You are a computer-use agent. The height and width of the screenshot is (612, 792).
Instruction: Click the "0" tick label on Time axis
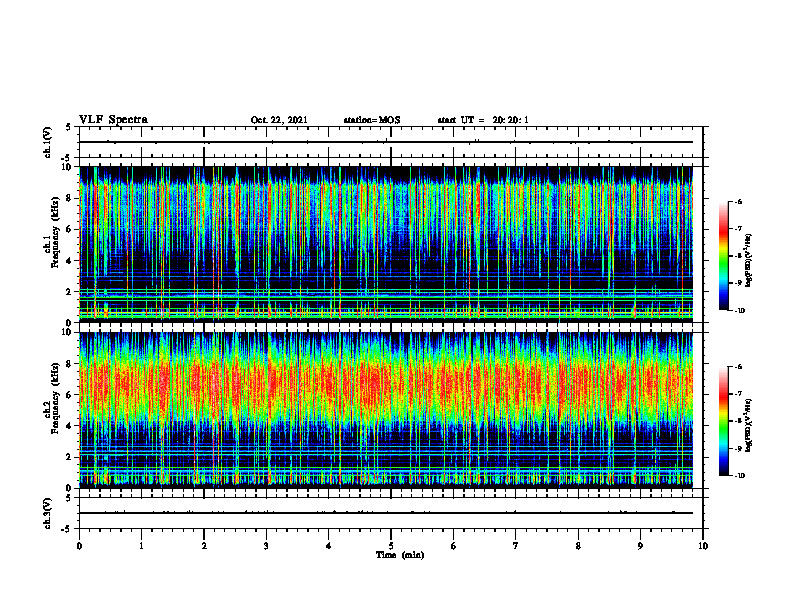pyautogui.click(x=79, y=546)
